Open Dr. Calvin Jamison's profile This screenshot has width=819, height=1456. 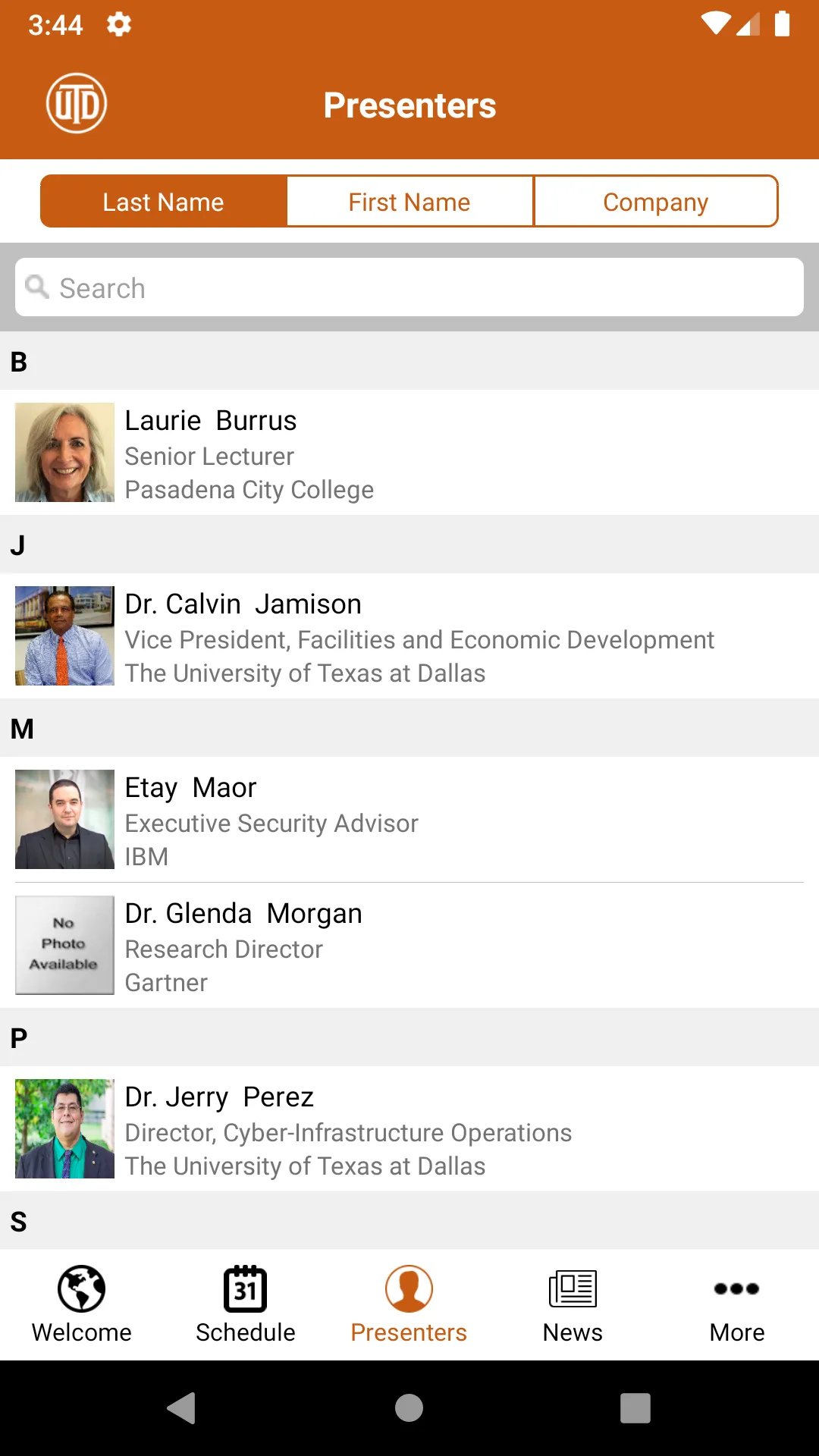[x=409, y=636]
